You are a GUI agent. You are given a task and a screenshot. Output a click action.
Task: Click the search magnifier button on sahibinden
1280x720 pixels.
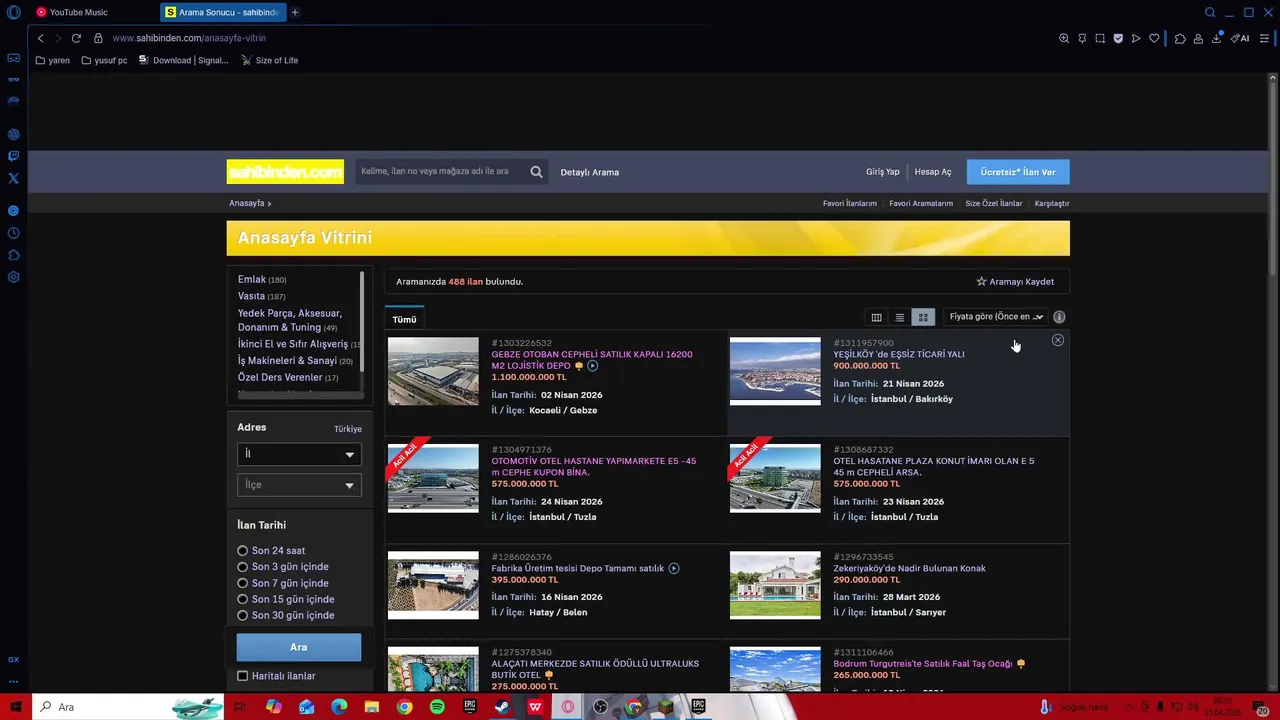coord(537,172)
